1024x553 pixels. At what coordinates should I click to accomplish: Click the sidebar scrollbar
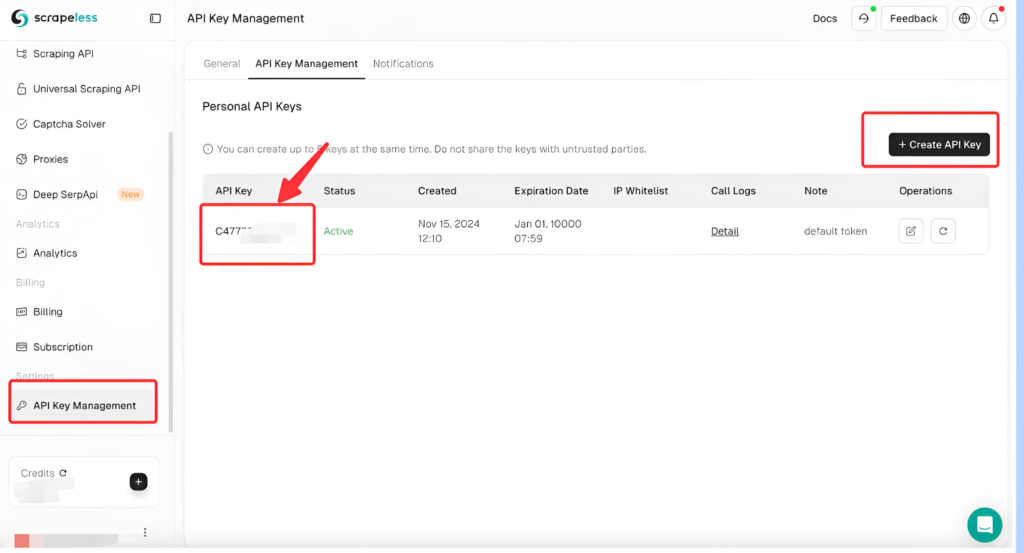[x=171, y=281]
